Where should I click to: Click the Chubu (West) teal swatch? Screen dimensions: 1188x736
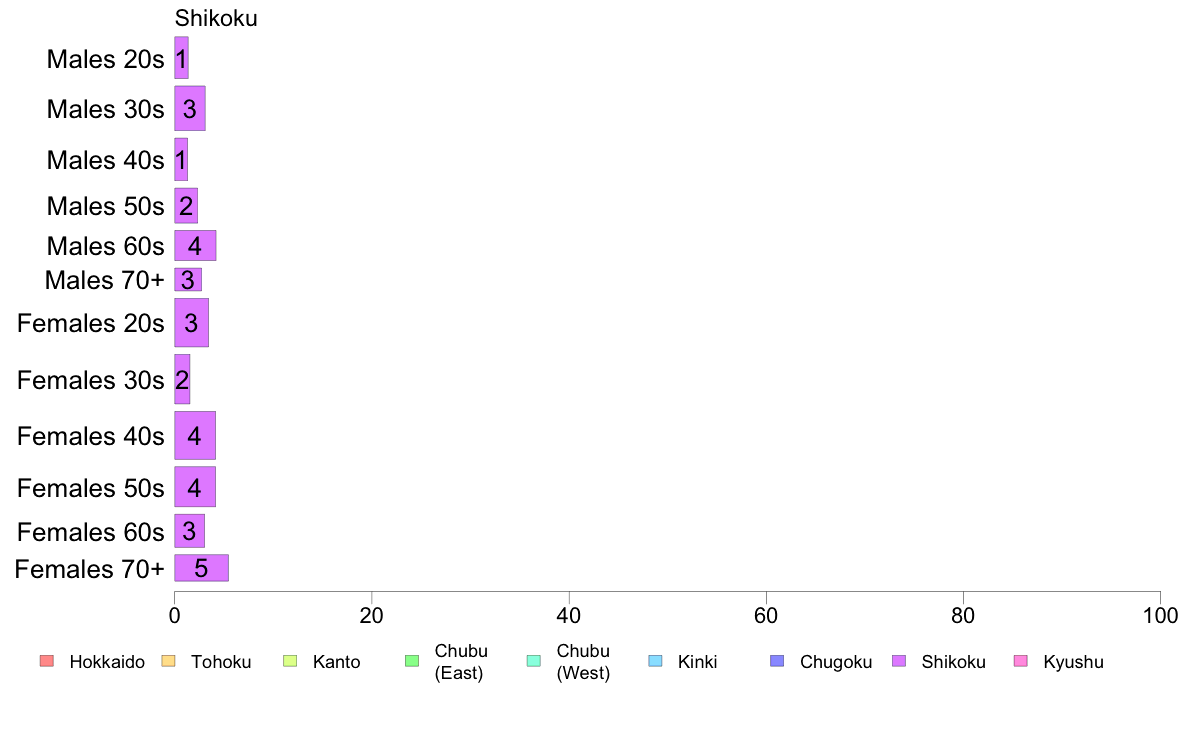[533, 661]
